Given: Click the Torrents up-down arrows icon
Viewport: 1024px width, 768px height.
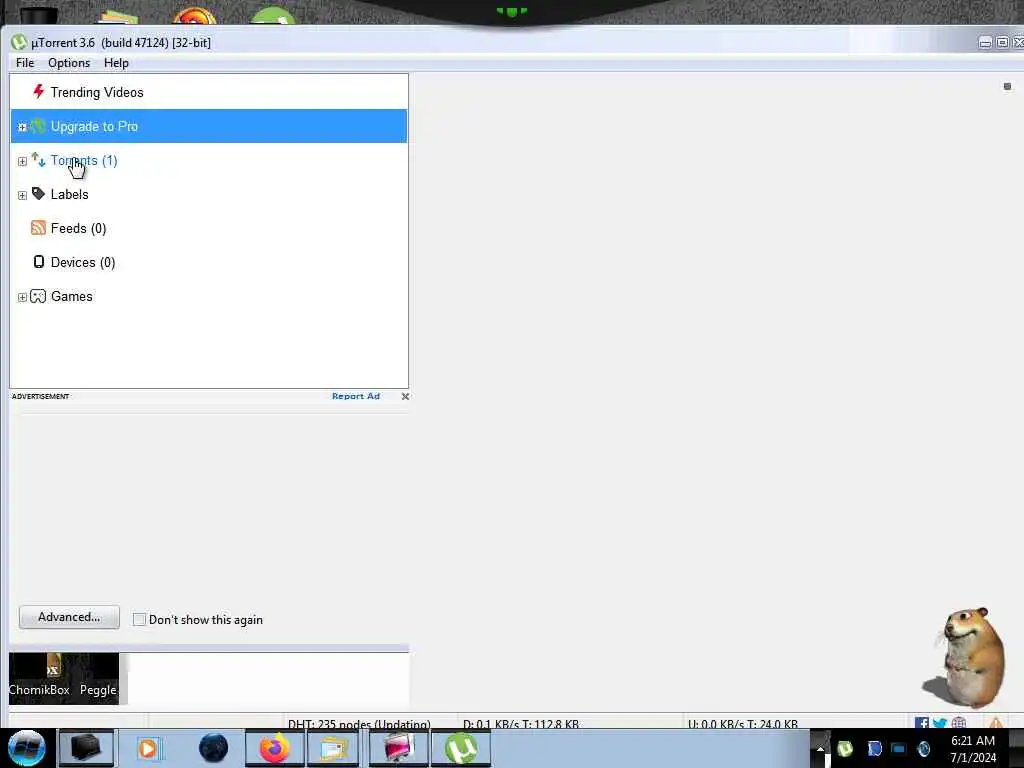Looking at the screenshot, I should click(39, 160).
